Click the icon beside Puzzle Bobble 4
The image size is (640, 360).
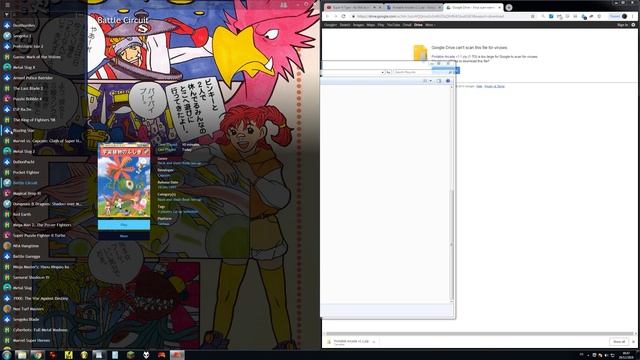7,99
